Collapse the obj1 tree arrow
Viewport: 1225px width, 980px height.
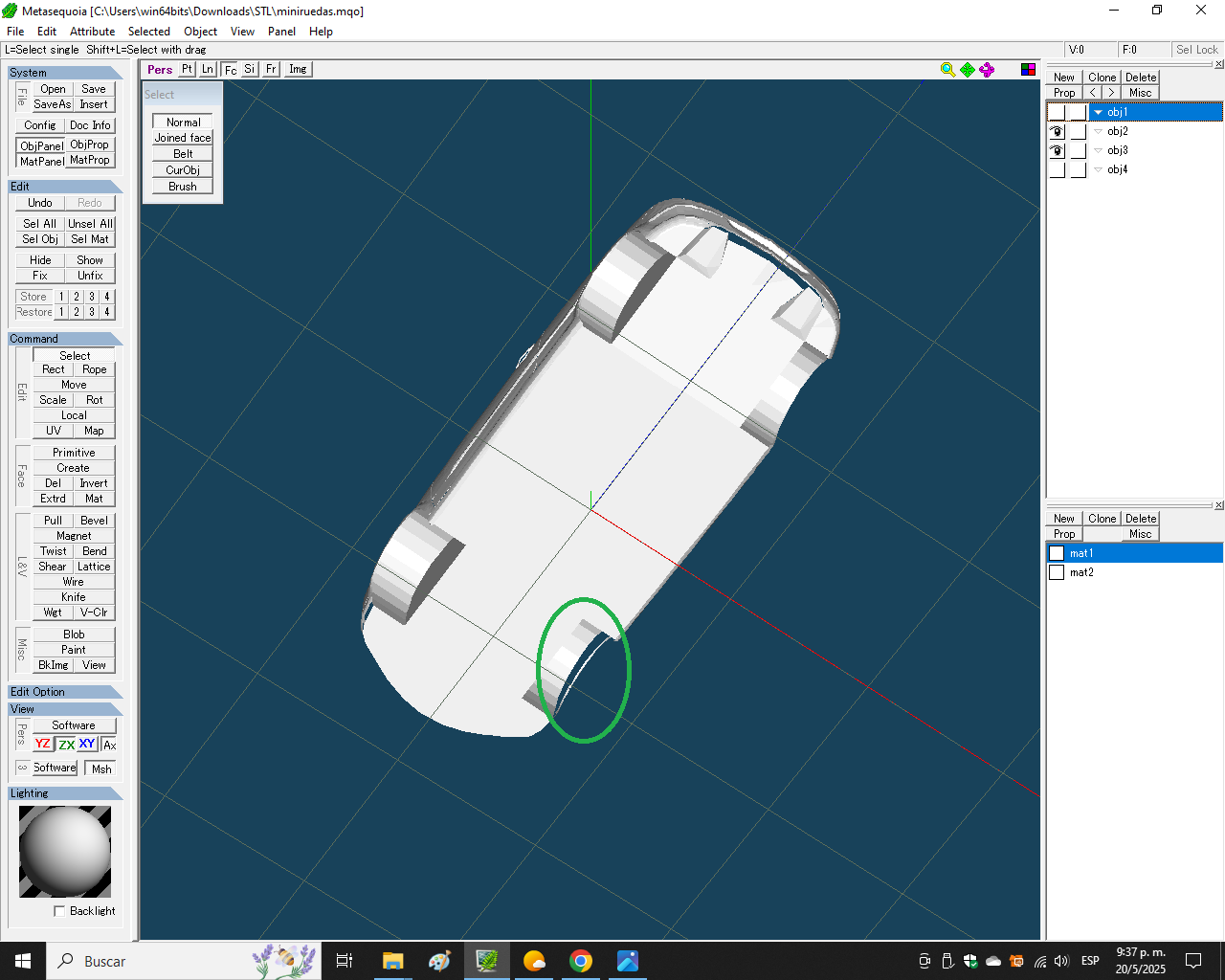click(x=1098, y=112)
